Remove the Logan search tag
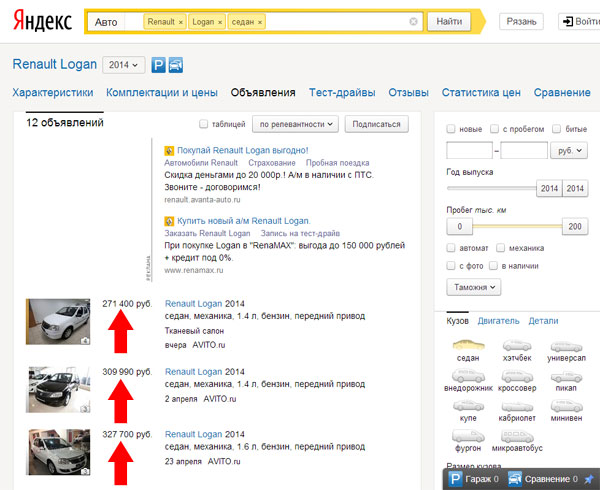600x490 pixels. pyautogui.click(x=220, y=22)
